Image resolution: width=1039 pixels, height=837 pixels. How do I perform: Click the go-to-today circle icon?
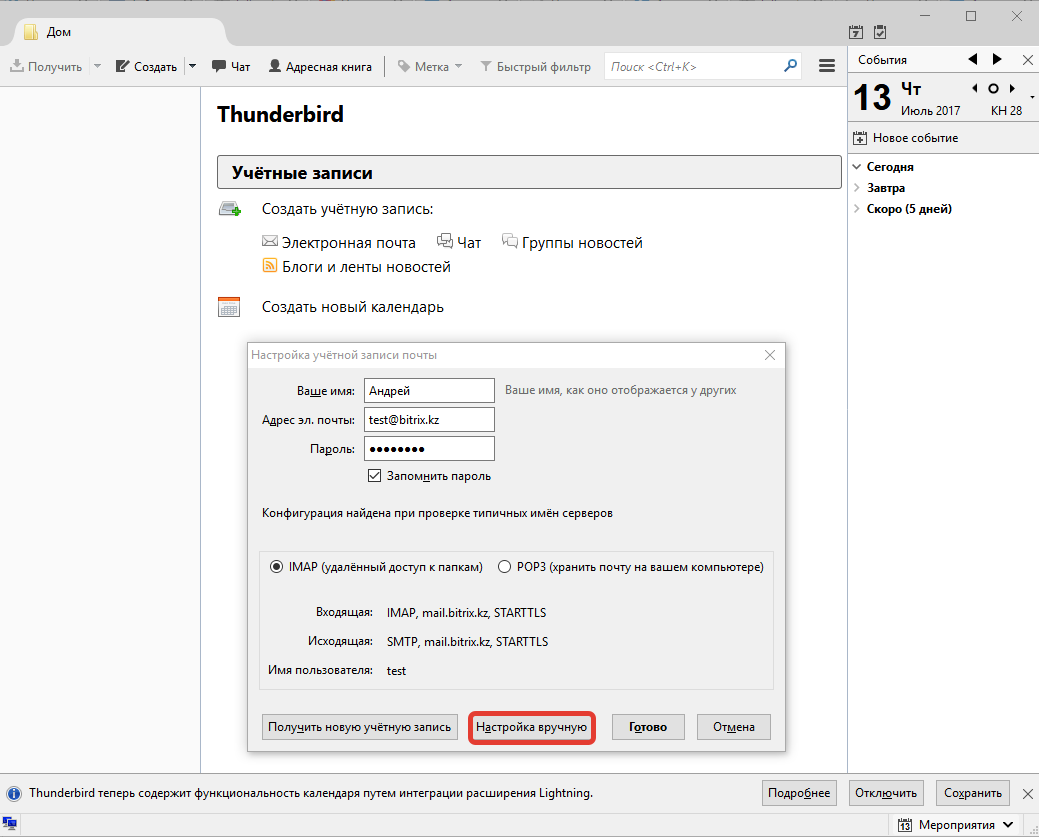click(993, 88)
